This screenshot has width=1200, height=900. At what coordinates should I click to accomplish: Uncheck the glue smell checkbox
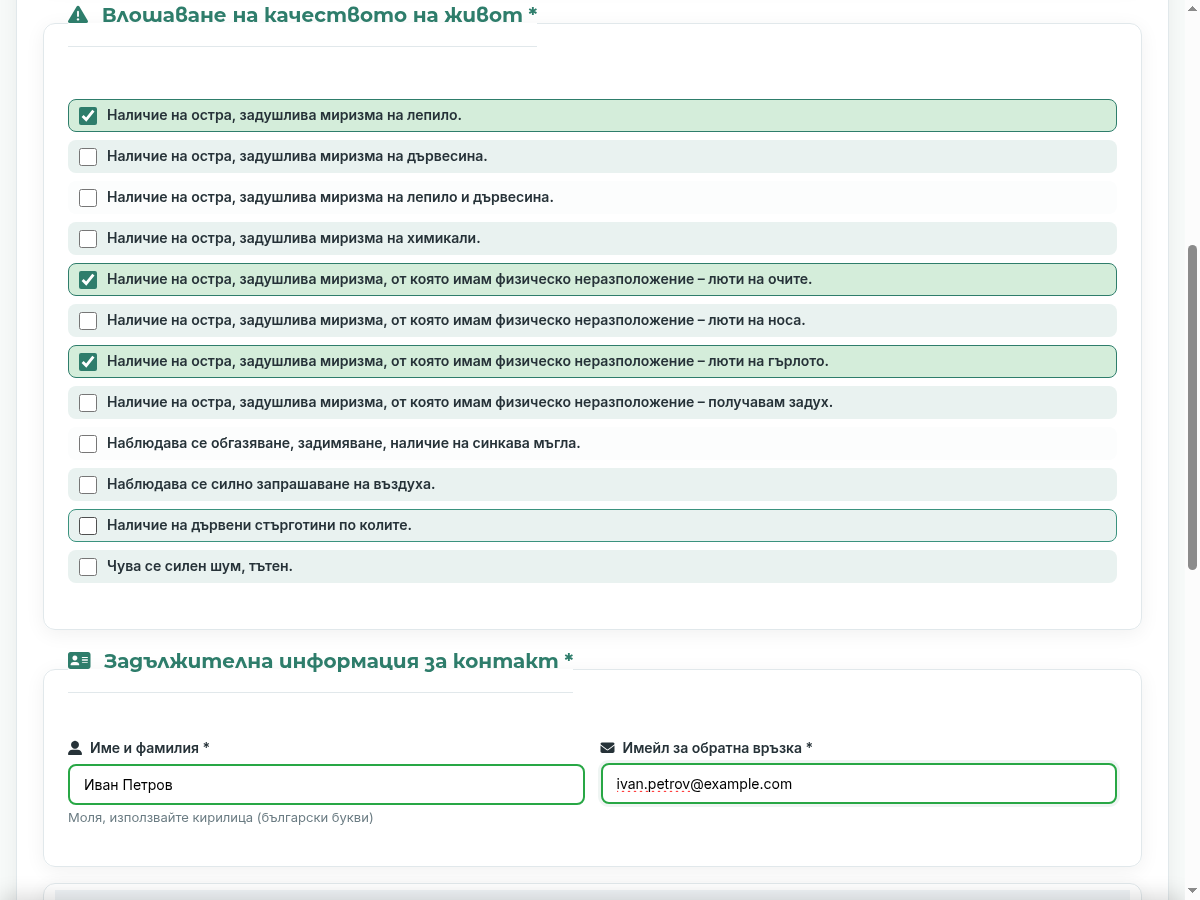pyautogui.click(x=88, y=116)
